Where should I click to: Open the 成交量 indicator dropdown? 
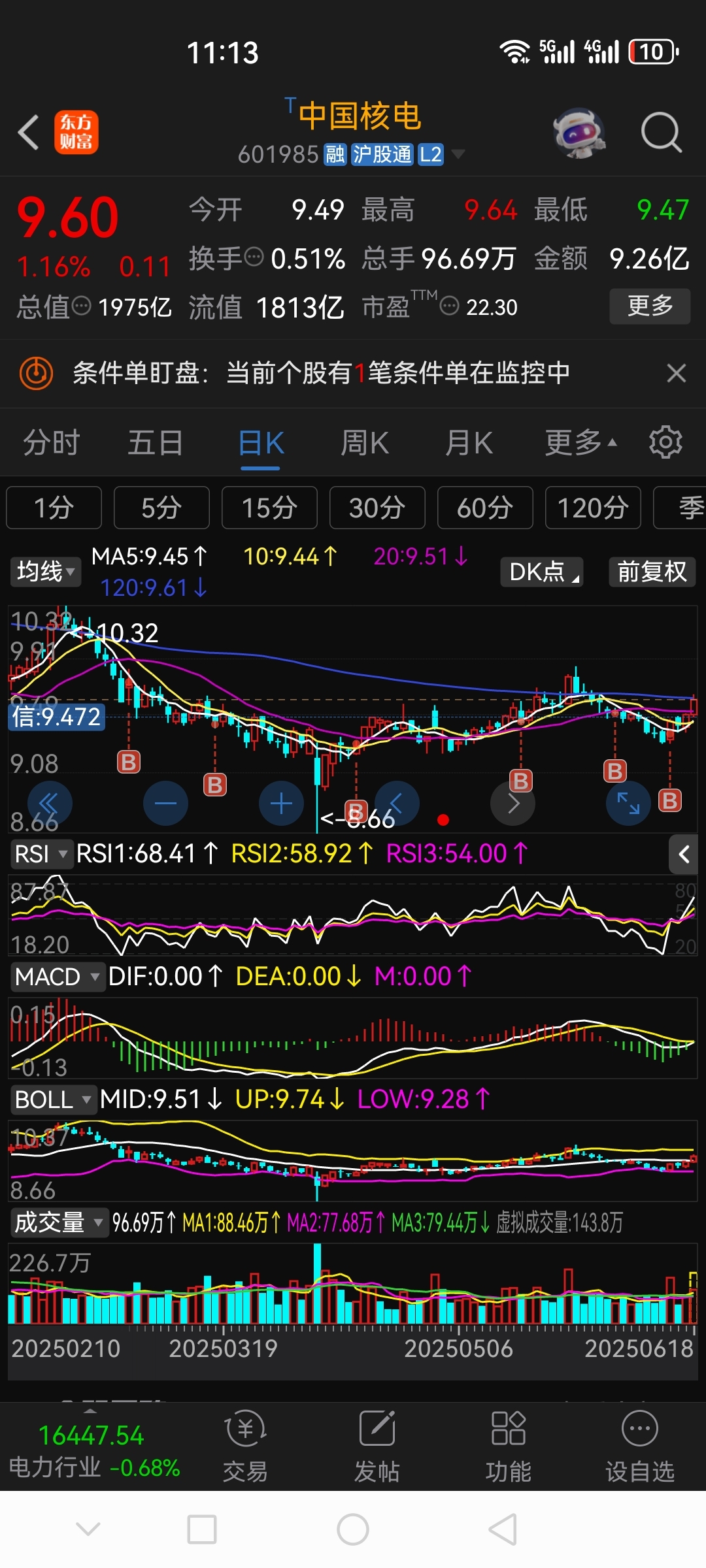point(59,1222)
